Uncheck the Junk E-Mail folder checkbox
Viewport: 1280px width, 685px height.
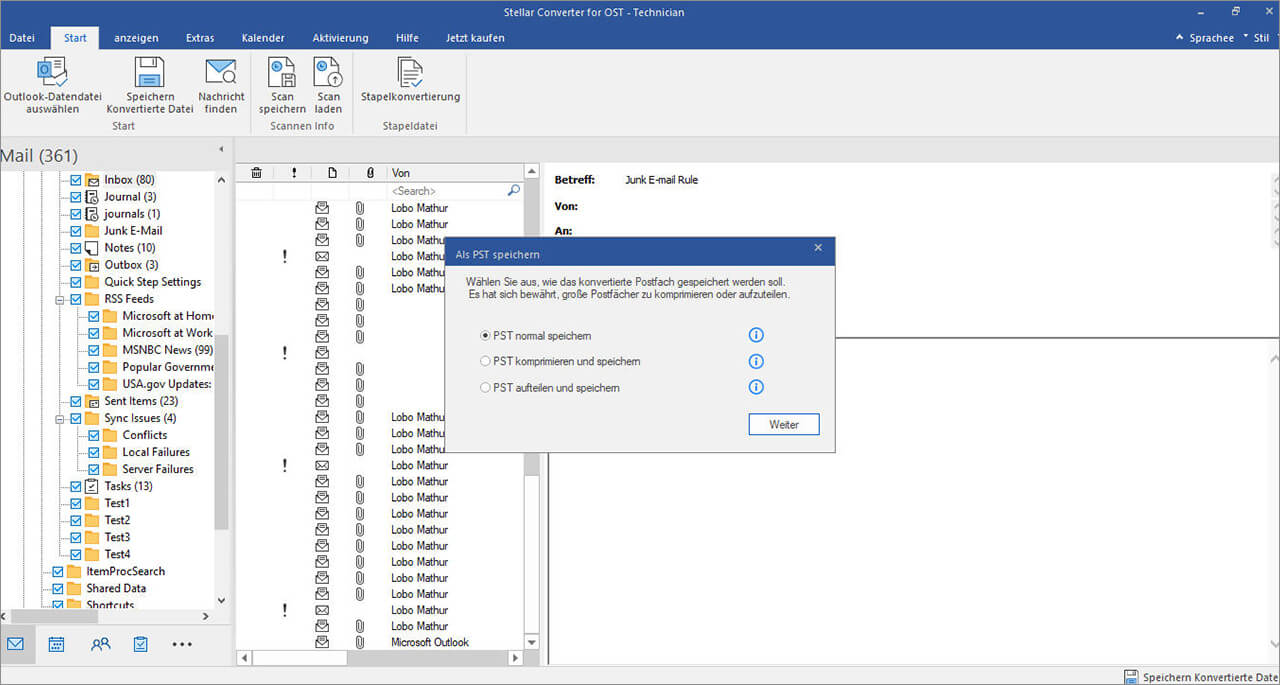[76, 231]
